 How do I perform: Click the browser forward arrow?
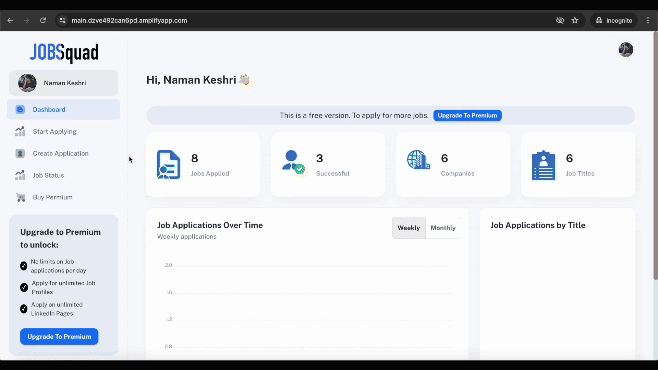point(26,20)
